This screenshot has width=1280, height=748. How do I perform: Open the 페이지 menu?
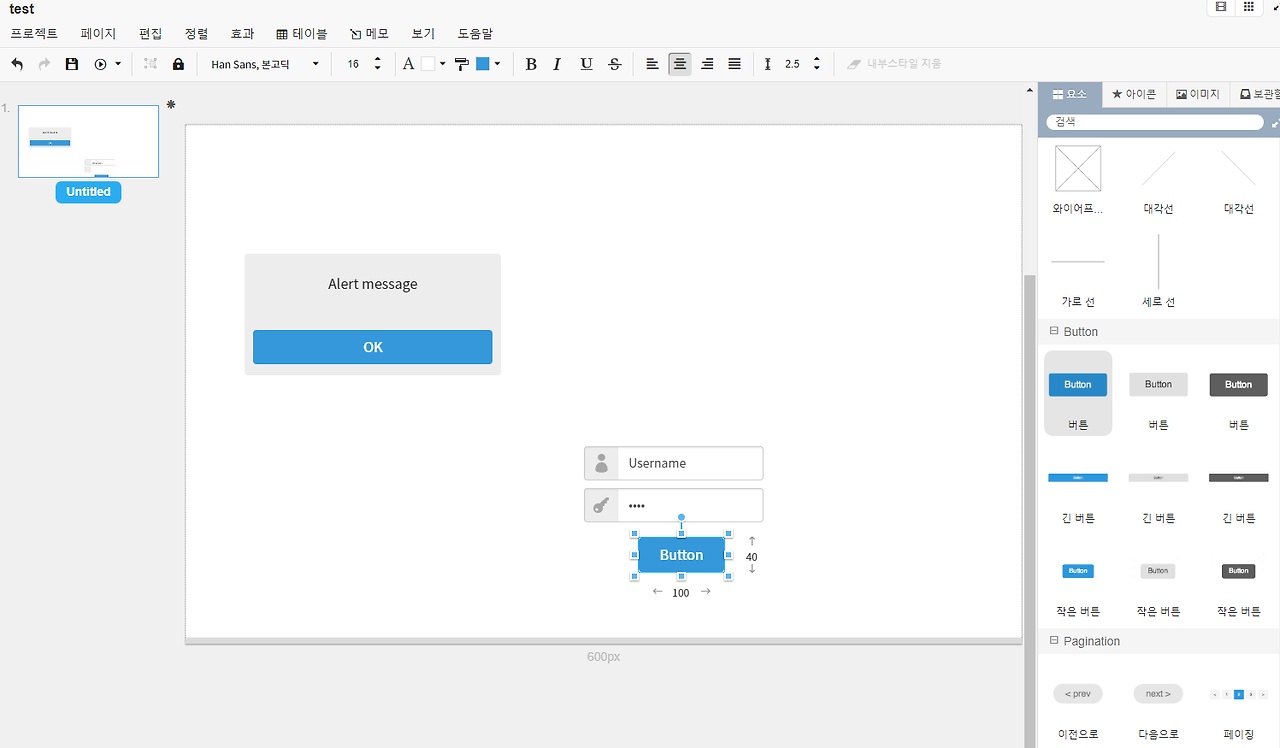pyautogui.click(x=99, y=34)
